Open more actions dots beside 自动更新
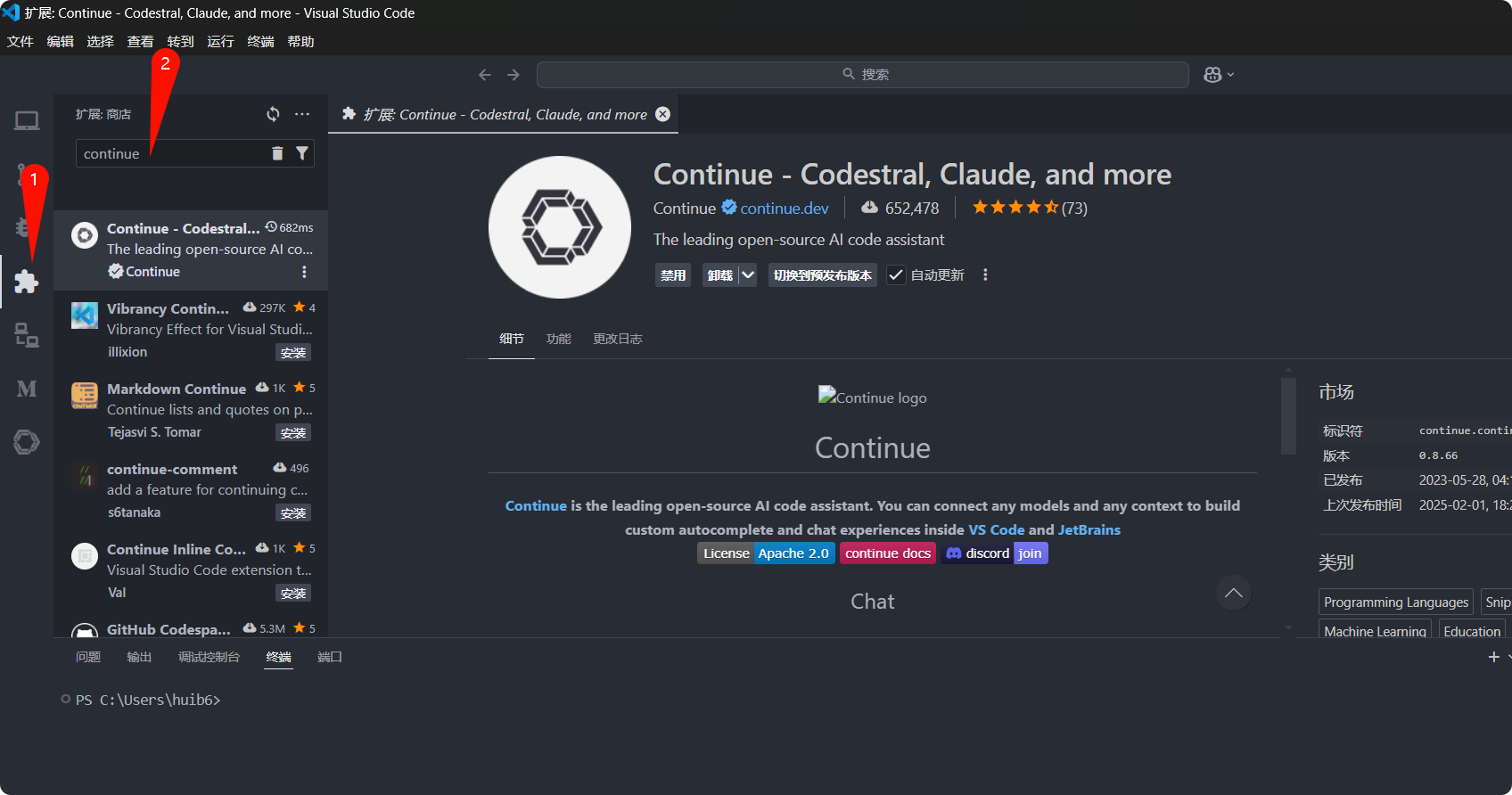The image size is (1512, 795). 985,275
